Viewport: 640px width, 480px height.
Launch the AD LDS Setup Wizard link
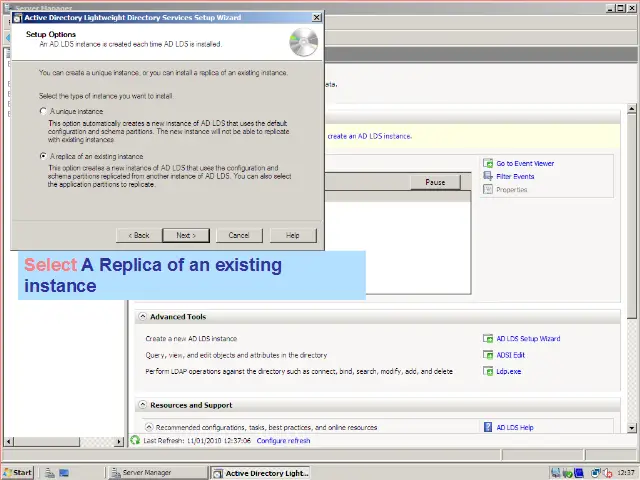coord(528,339)
